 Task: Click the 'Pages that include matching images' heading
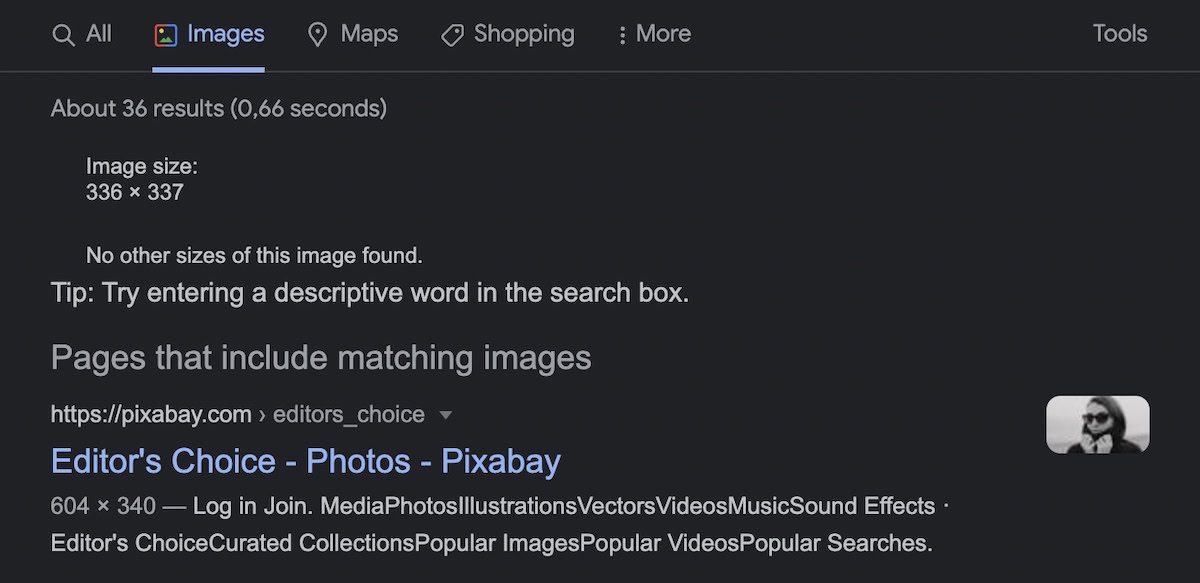(x=321, y=357)
